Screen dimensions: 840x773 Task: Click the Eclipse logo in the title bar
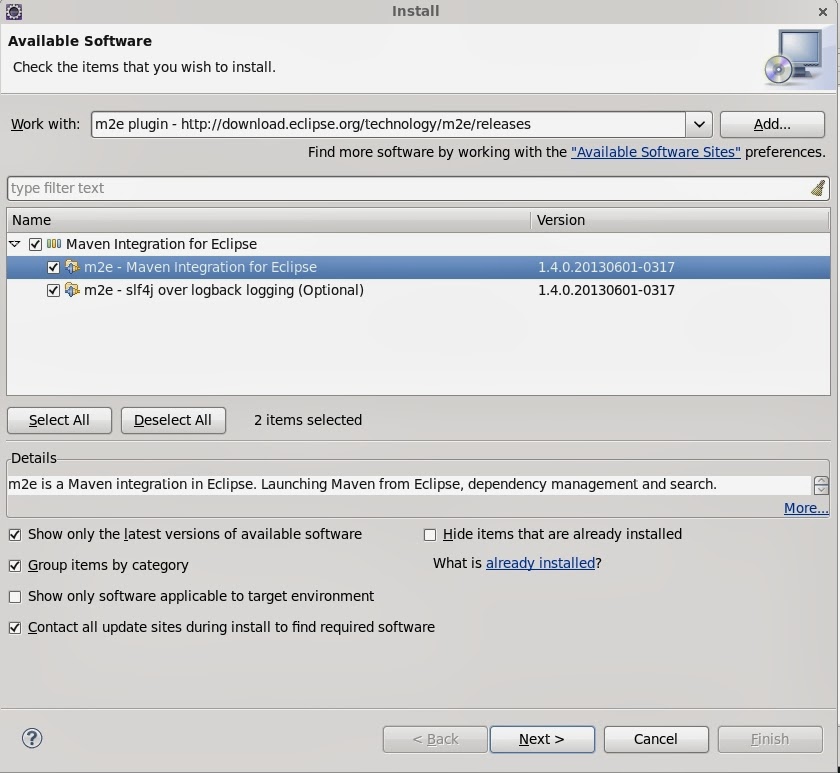[14, 11]
